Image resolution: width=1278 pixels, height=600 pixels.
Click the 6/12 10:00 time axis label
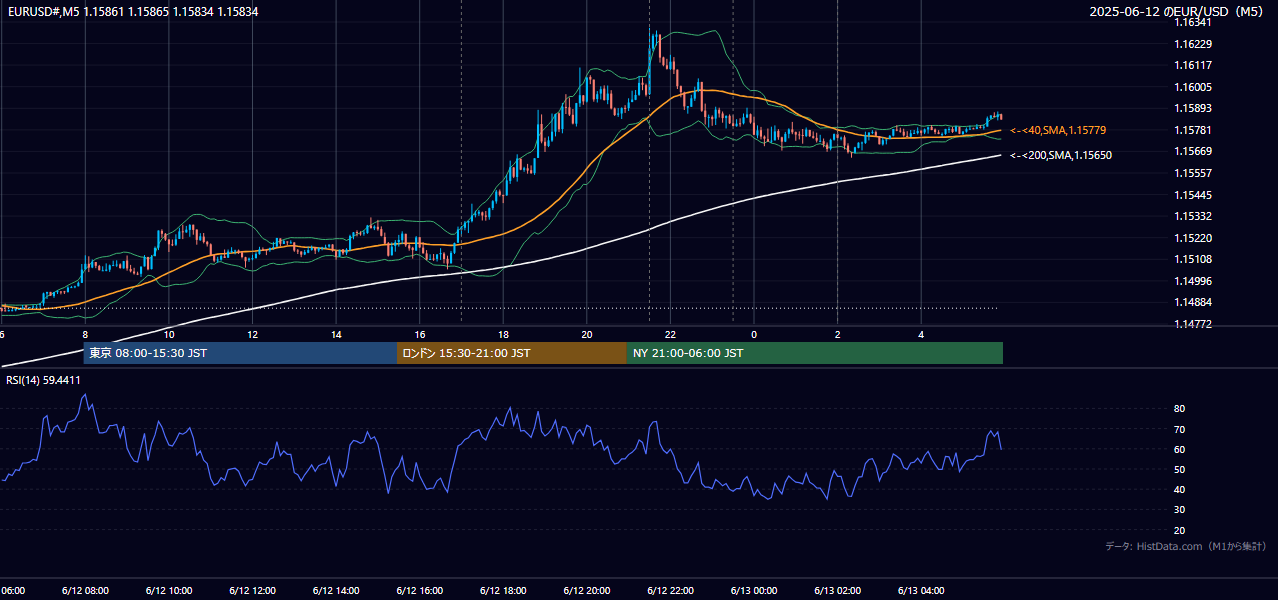(x=168, y=591)
